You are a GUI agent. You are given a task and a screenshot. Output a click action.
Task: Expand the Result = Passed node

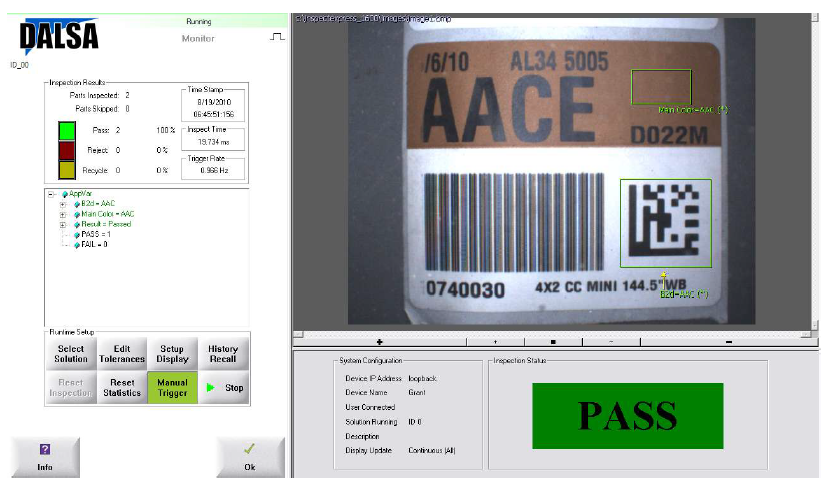[x=63, y=225]
